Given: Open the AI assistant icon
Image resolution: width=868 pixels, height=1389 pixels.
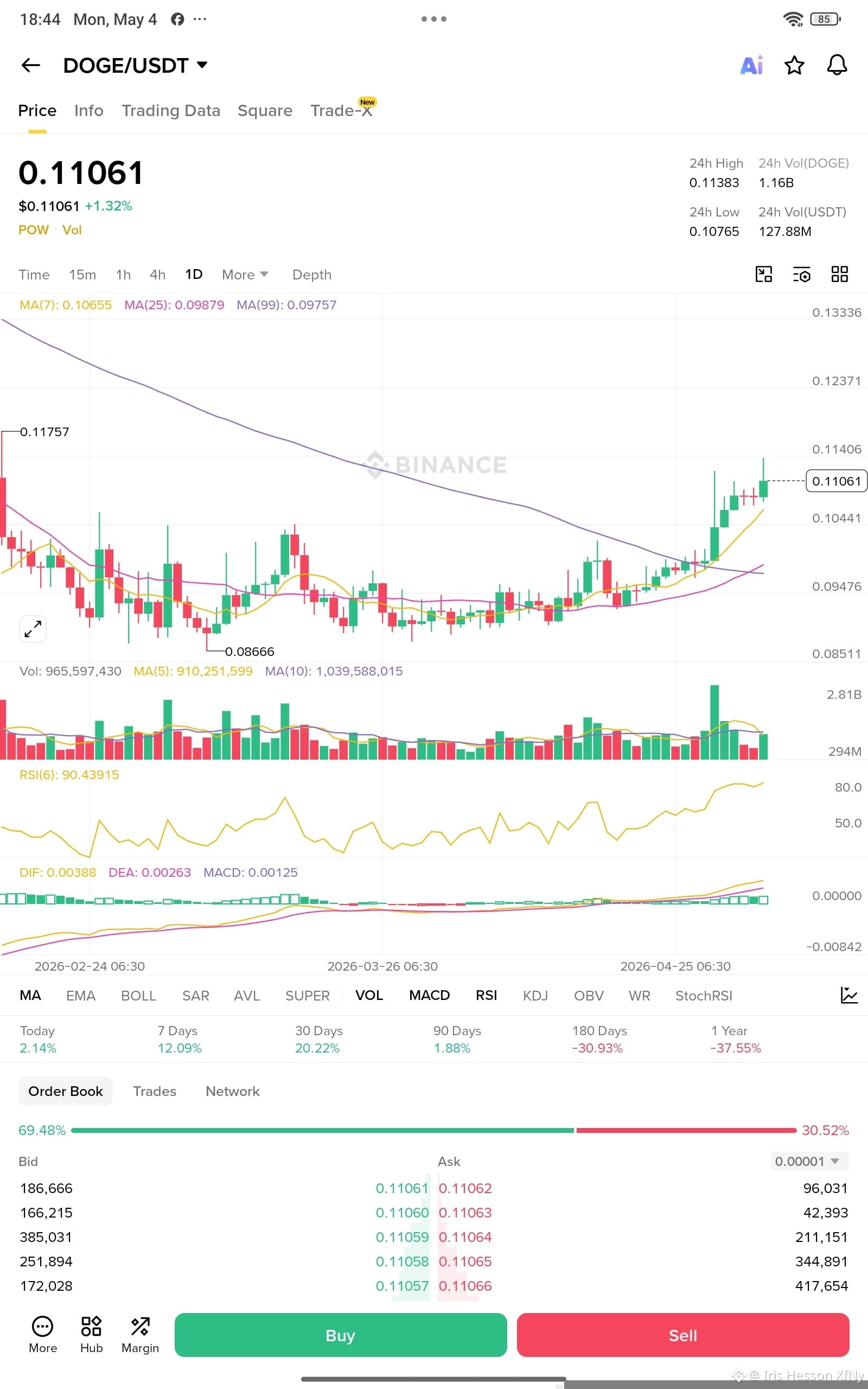Looking at the screenshot, I should [x=751, y=65].
